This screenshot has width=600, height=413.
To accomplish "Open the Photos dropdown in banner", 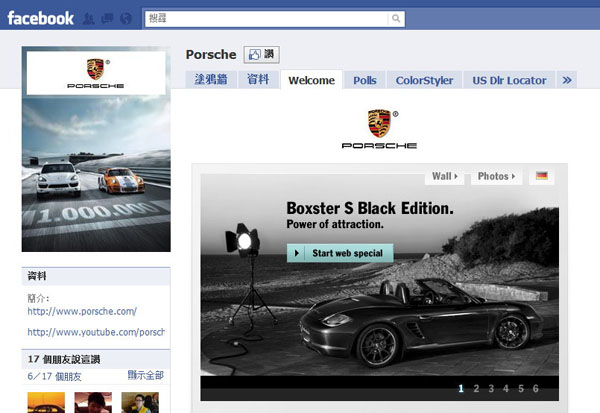I will [497, 176].
